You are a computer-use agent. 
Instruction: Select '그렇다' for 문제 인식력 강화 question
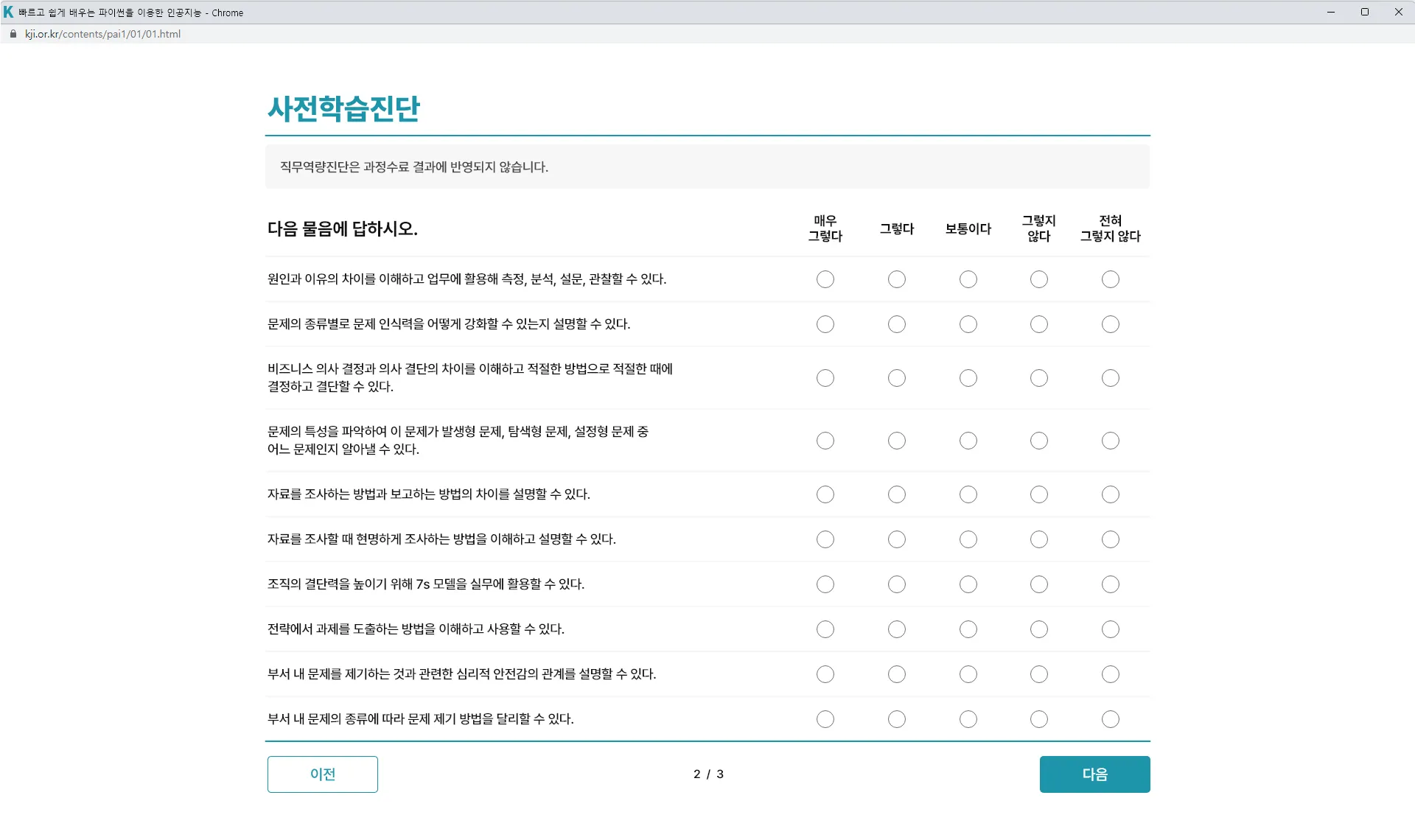pos(896,324)
